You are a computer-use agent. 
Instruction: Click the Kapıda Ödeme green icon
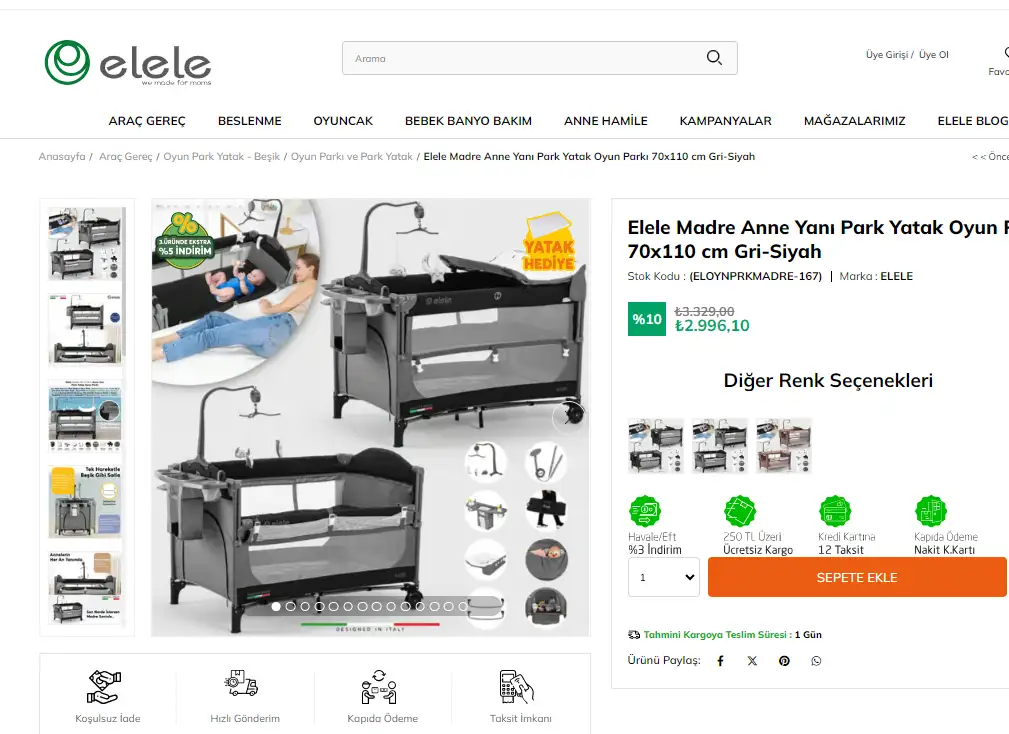930,511
